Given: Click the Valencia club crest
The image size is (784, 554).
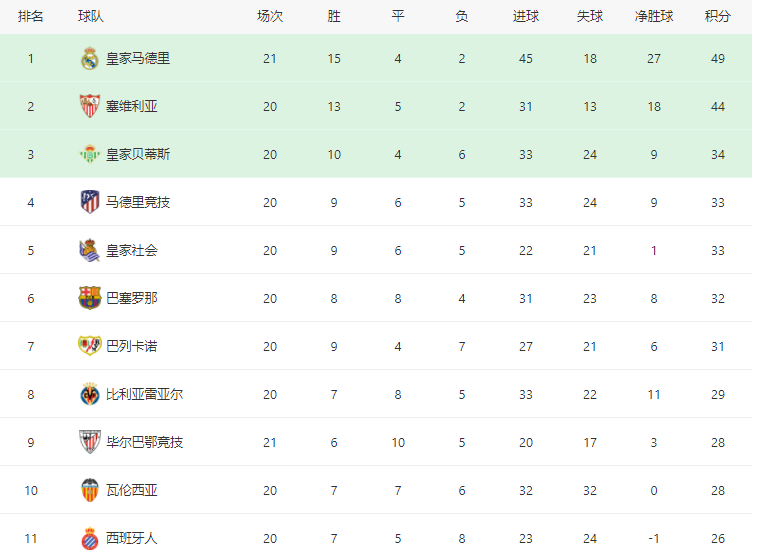Looking at the screenshot, I should [90, 490].
